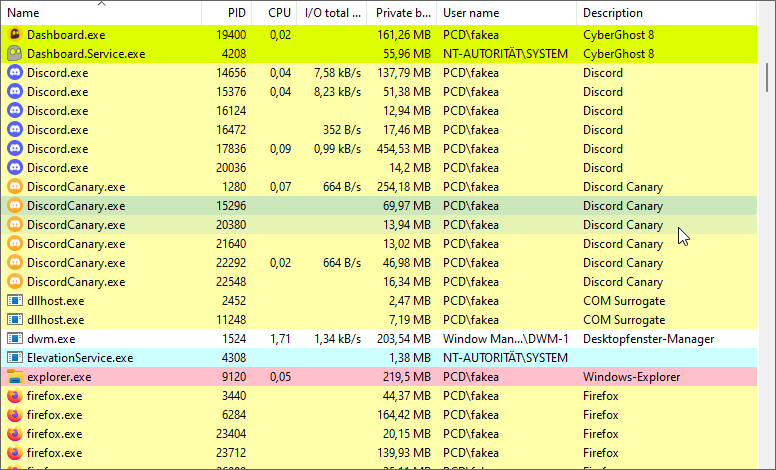
Task: Click the Firefox icon for PID 3440
Action: pos(15,396)
